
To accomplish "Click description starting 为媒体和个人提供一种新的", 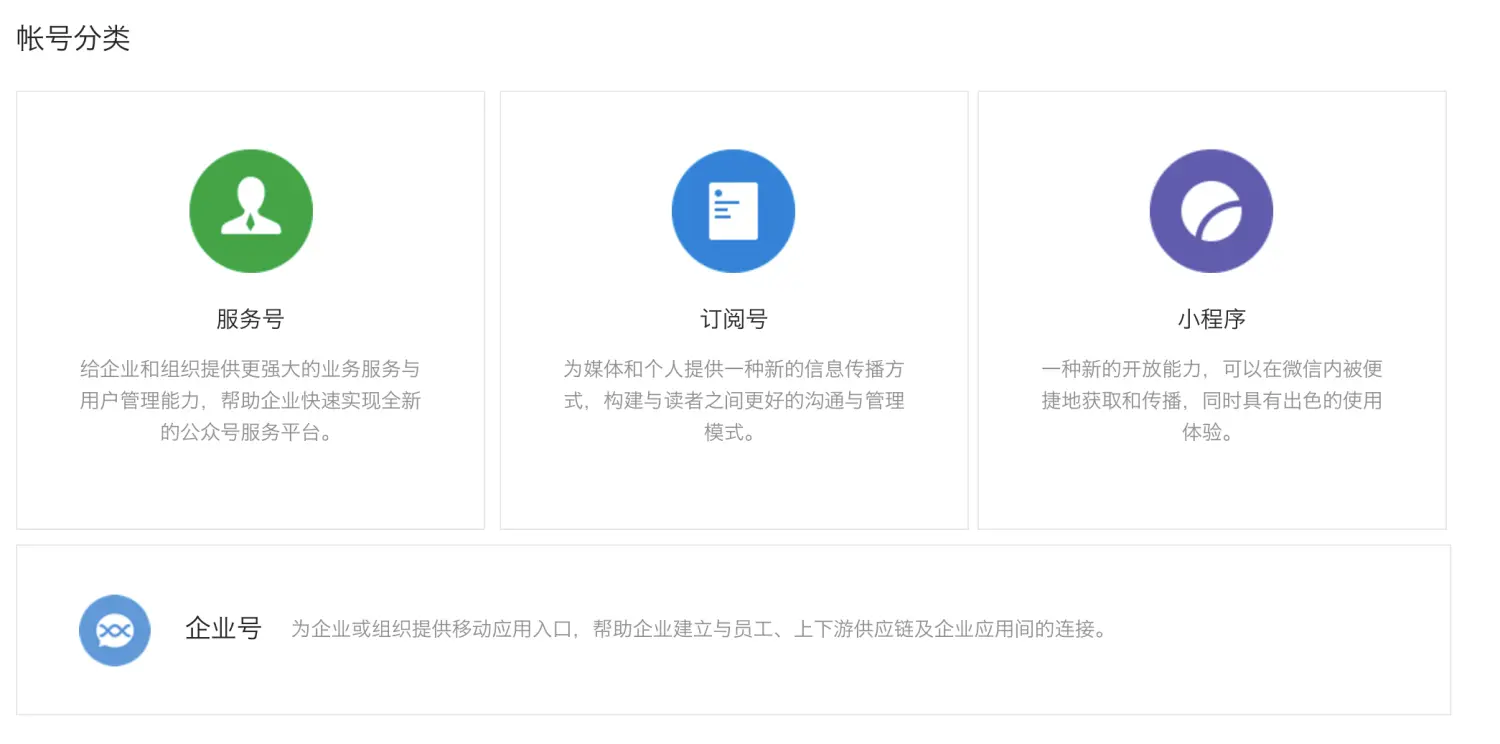I will coord(733,401).
